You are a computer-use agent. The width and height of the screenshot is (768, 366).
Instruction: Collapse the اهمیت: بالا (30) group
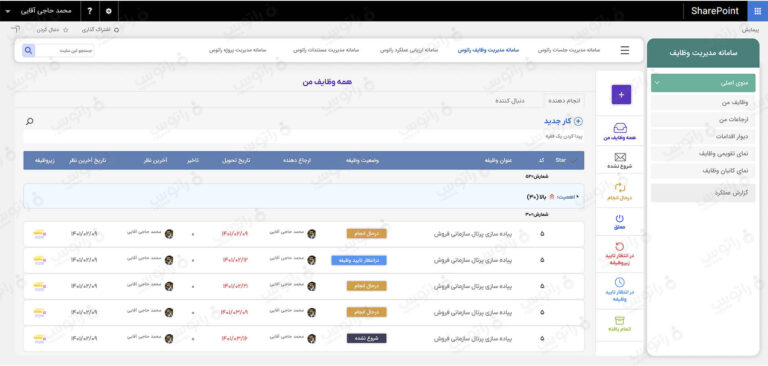coord(577,196)
